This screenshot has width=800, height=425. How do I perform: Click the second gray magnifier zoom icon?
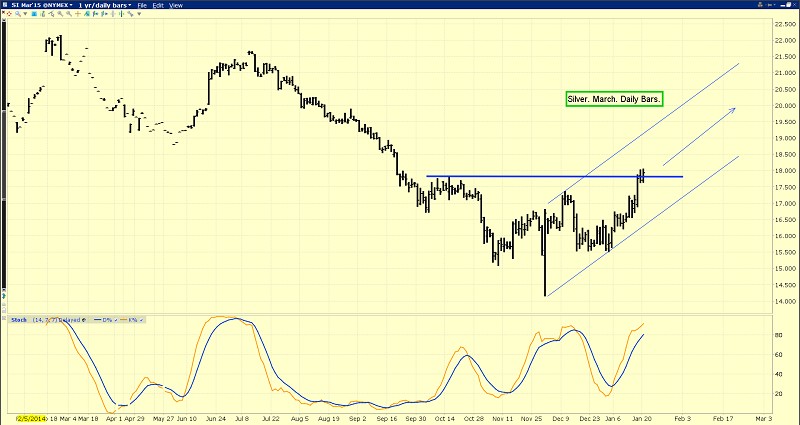tap(69, 14)
